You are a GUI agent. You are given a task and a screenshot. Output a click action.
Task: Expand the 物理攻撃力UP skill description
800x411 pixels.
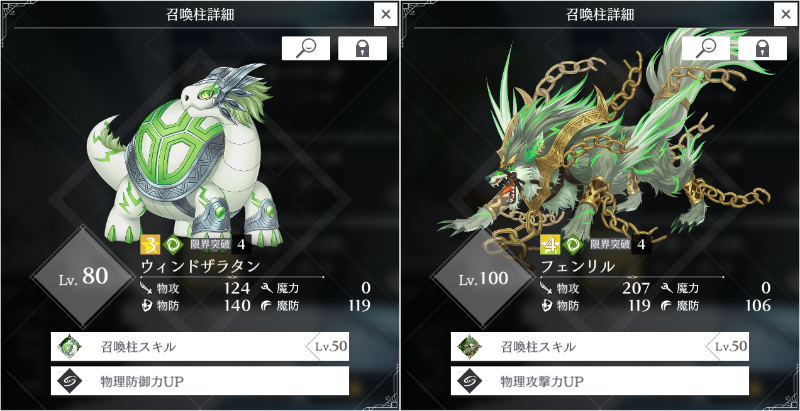pyautogui.click(x=600, y=381)
